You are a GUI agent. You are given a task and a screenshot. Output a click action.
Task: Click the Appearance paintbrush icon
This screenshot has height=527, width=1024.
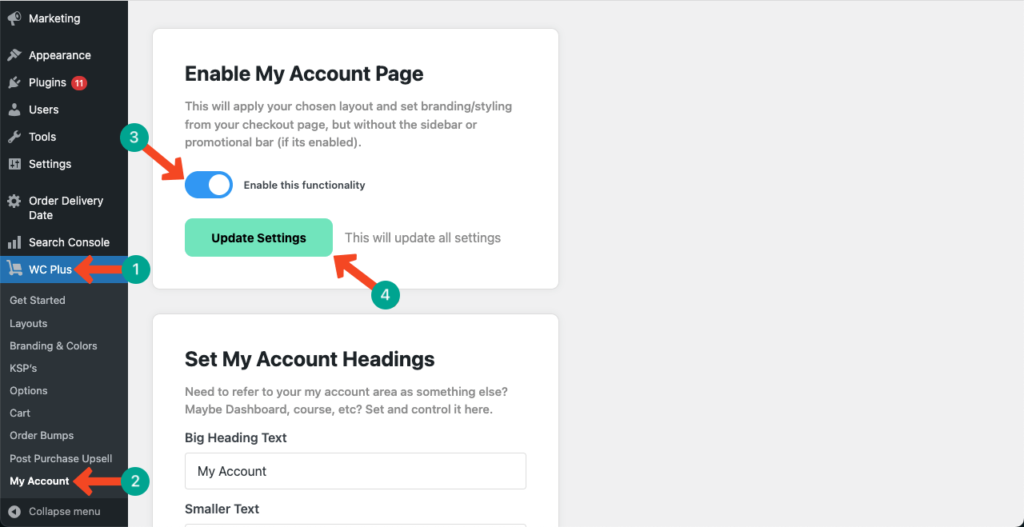tap(14, 56)
